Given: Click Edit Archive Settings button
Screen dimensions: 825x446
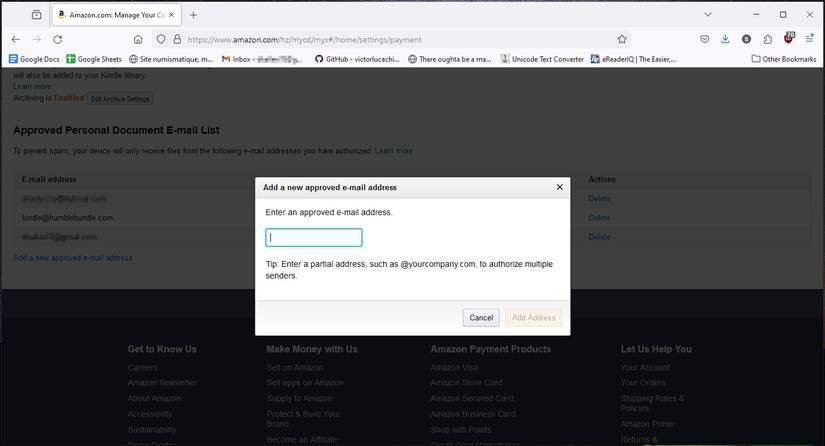Looking at the screenshot, I should (120, 99).
